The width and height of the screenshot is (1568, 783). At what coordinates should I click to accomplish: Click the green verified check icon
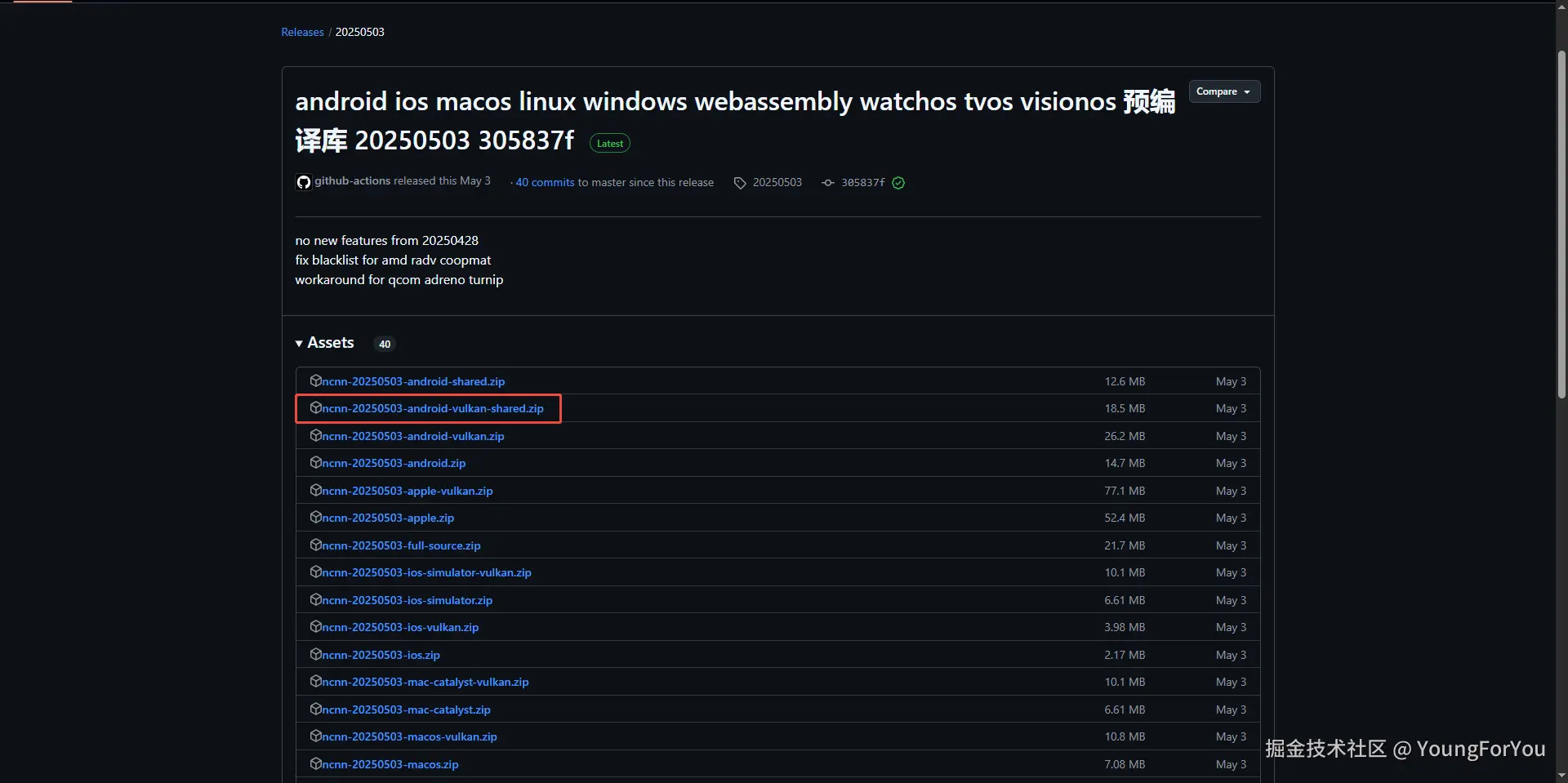coord(898,183)
